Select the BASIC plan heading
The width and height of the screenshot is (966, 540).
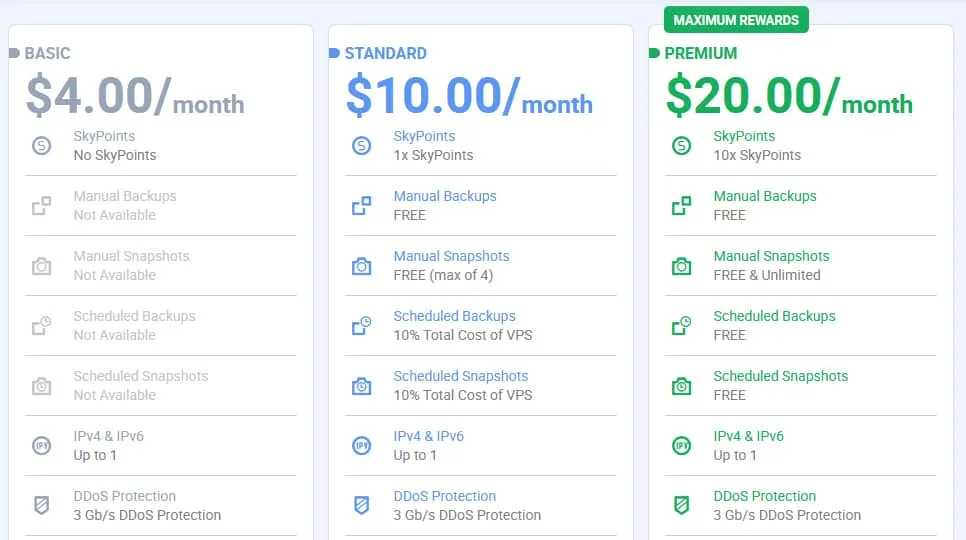tap(47, 54)
